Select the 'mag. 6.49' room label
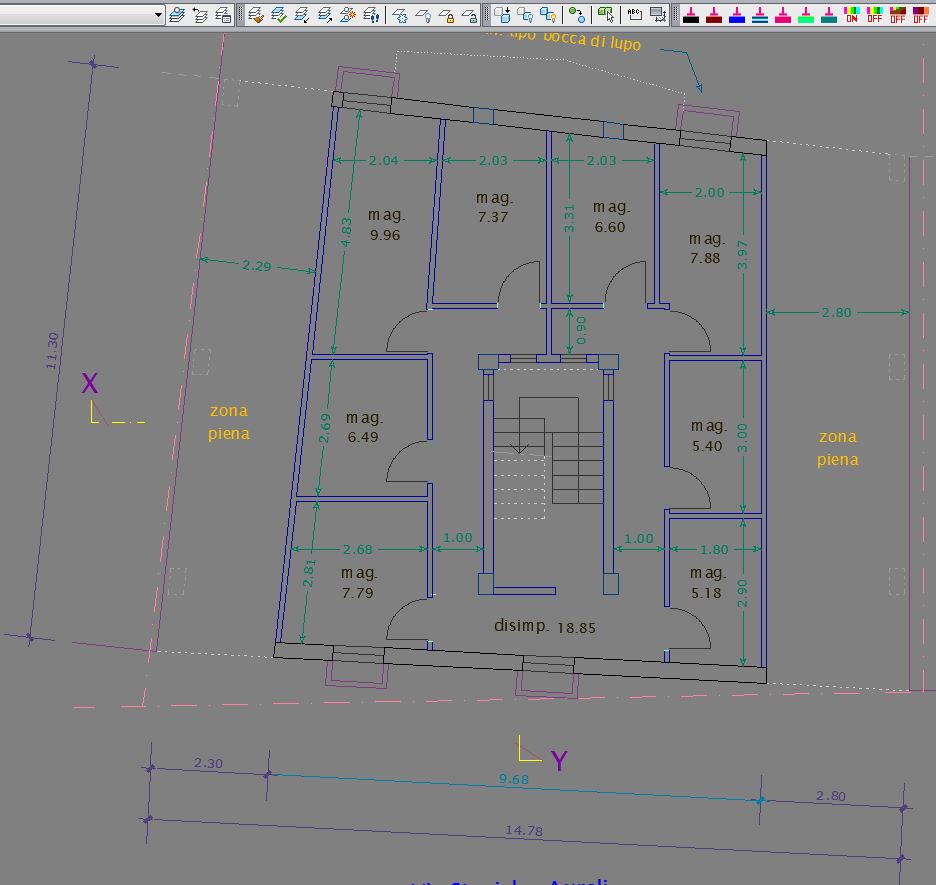936x885 pixels. tap(364, 427)
